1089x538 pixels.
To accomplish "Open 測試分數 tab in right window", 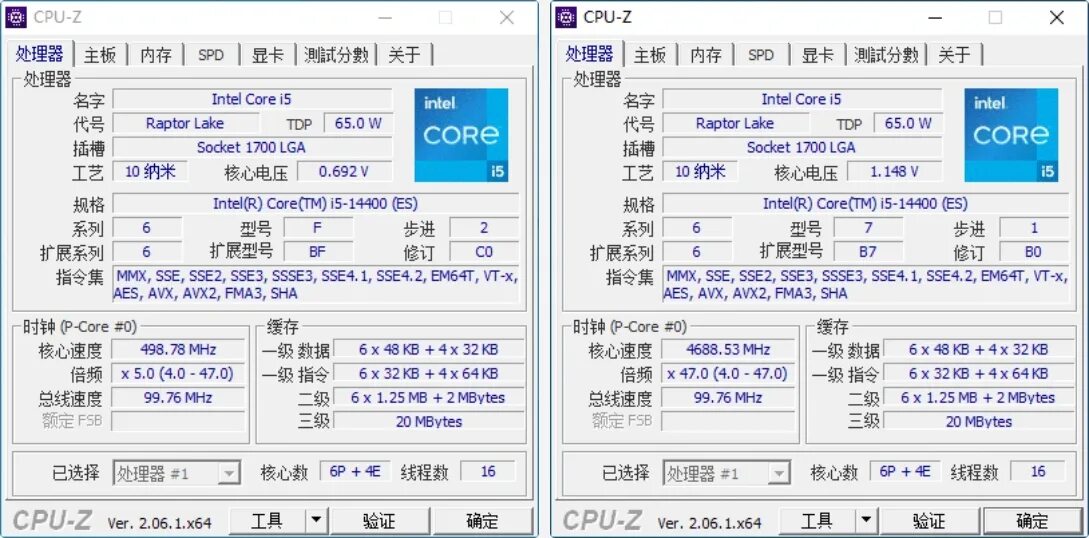I will coord(886,55).
